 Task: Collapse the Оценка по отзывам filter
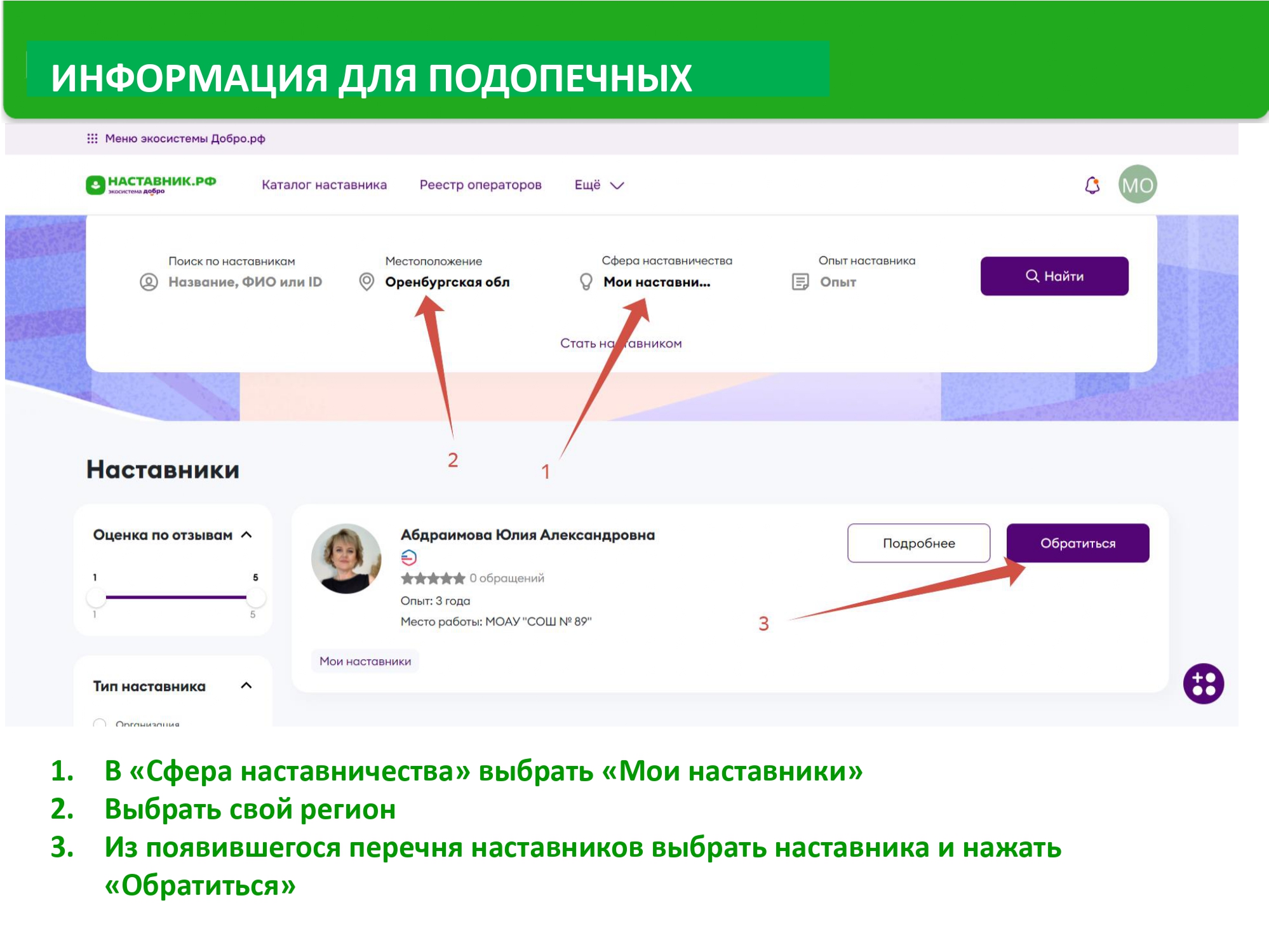point(247,535)
